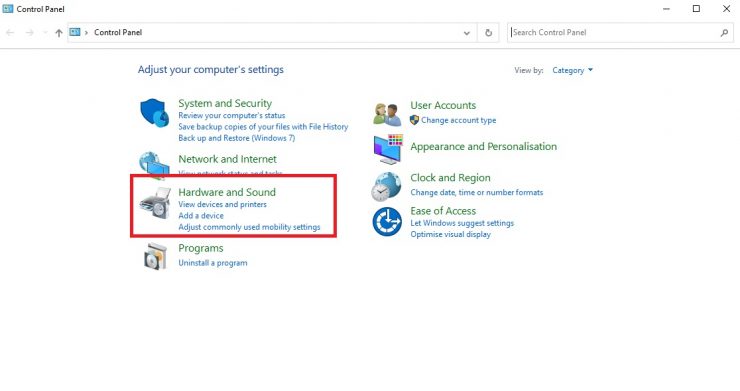Open the address bar history dropdown
Viewport: 740px width, 391px height.
pyautogui.click(x=466, y=33)
